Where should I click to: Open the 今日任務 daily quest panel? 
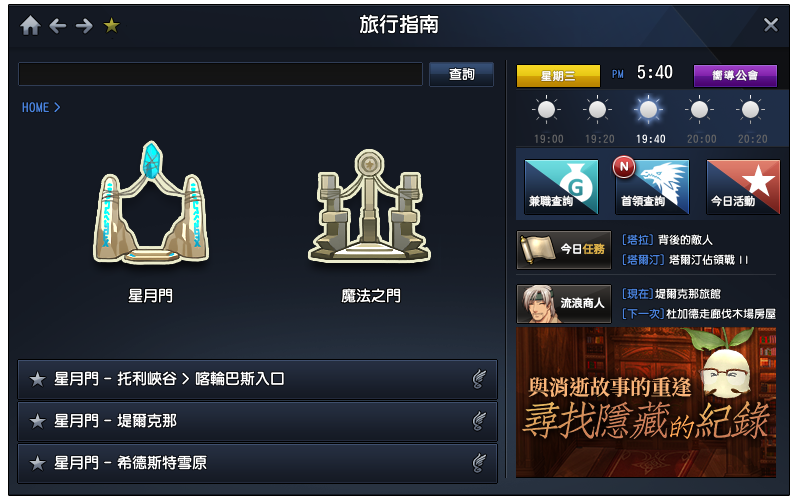[564, 250]
